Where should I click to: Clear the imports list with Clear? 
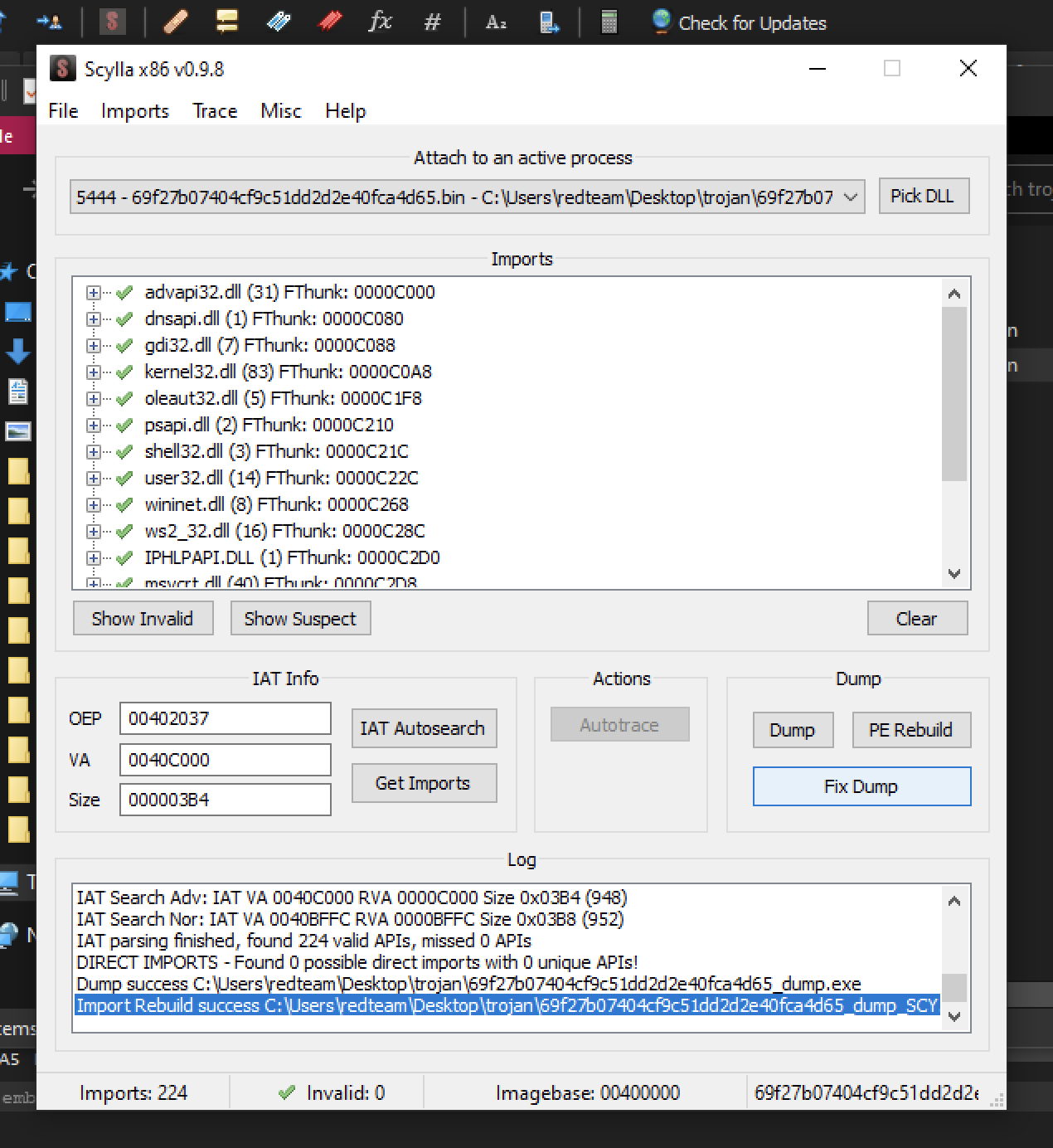coord(917,619)
